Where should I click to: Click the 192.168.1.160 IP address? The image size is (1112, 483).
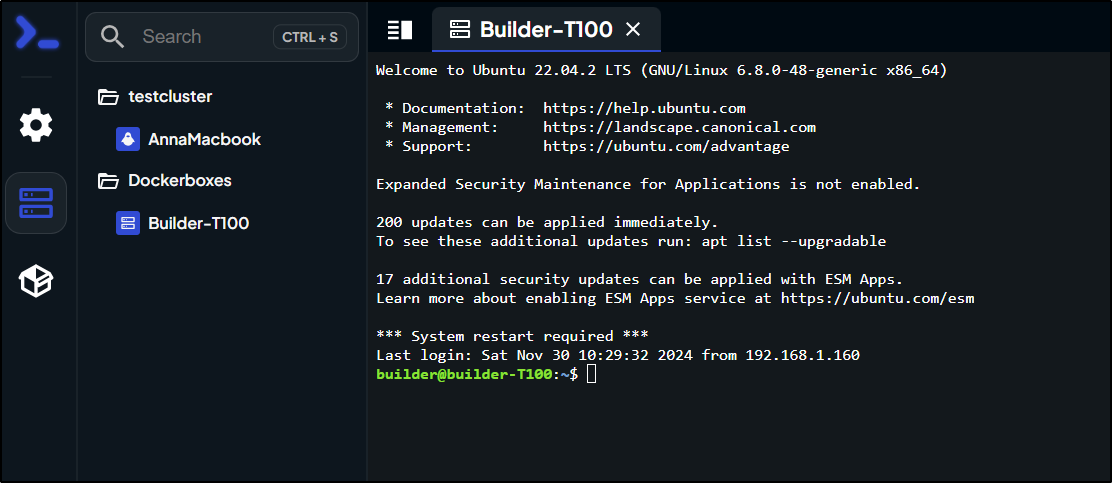point(802,355)
